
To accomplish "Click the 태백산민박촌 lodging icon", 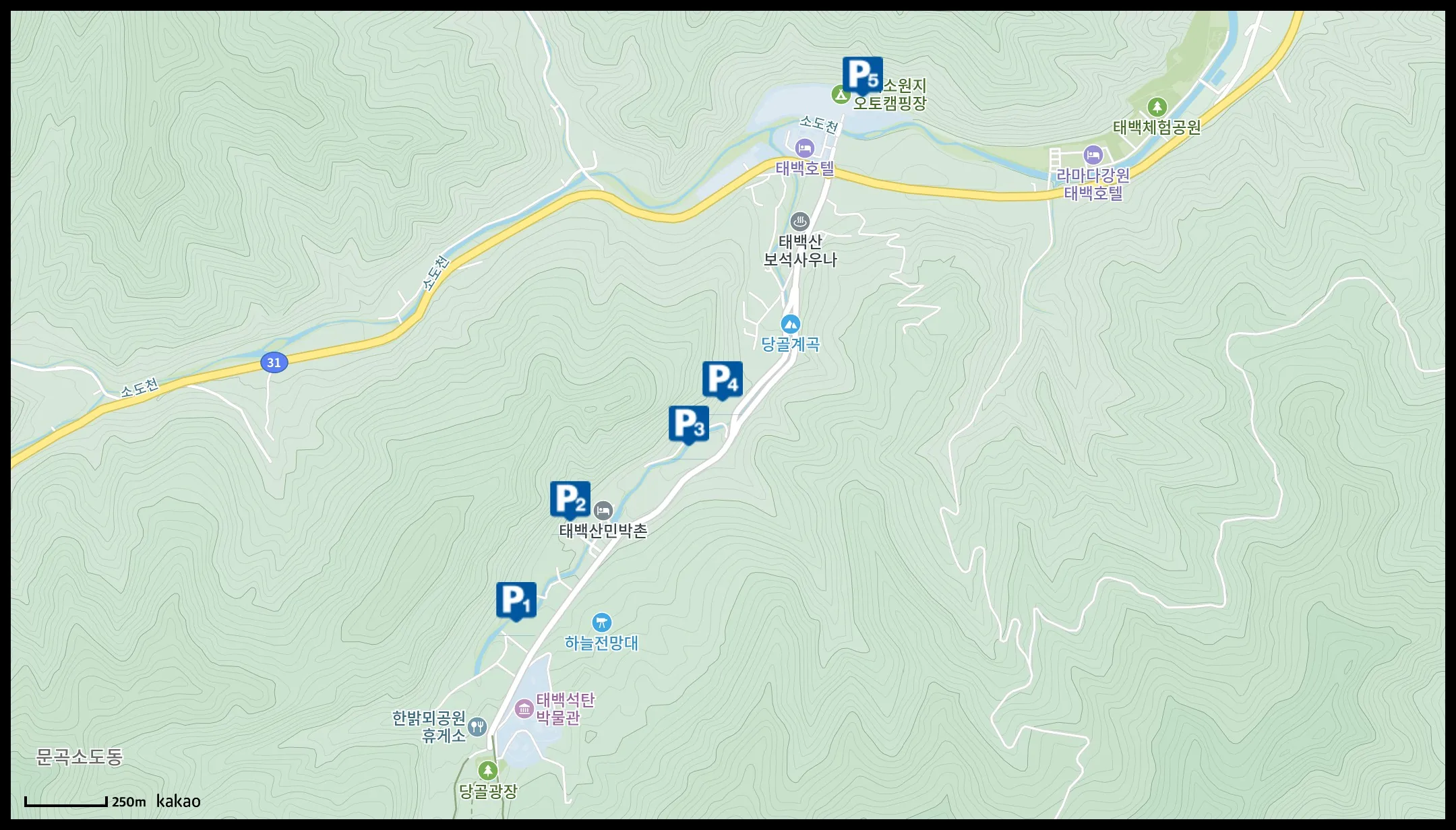I will (x=603, y=510).
